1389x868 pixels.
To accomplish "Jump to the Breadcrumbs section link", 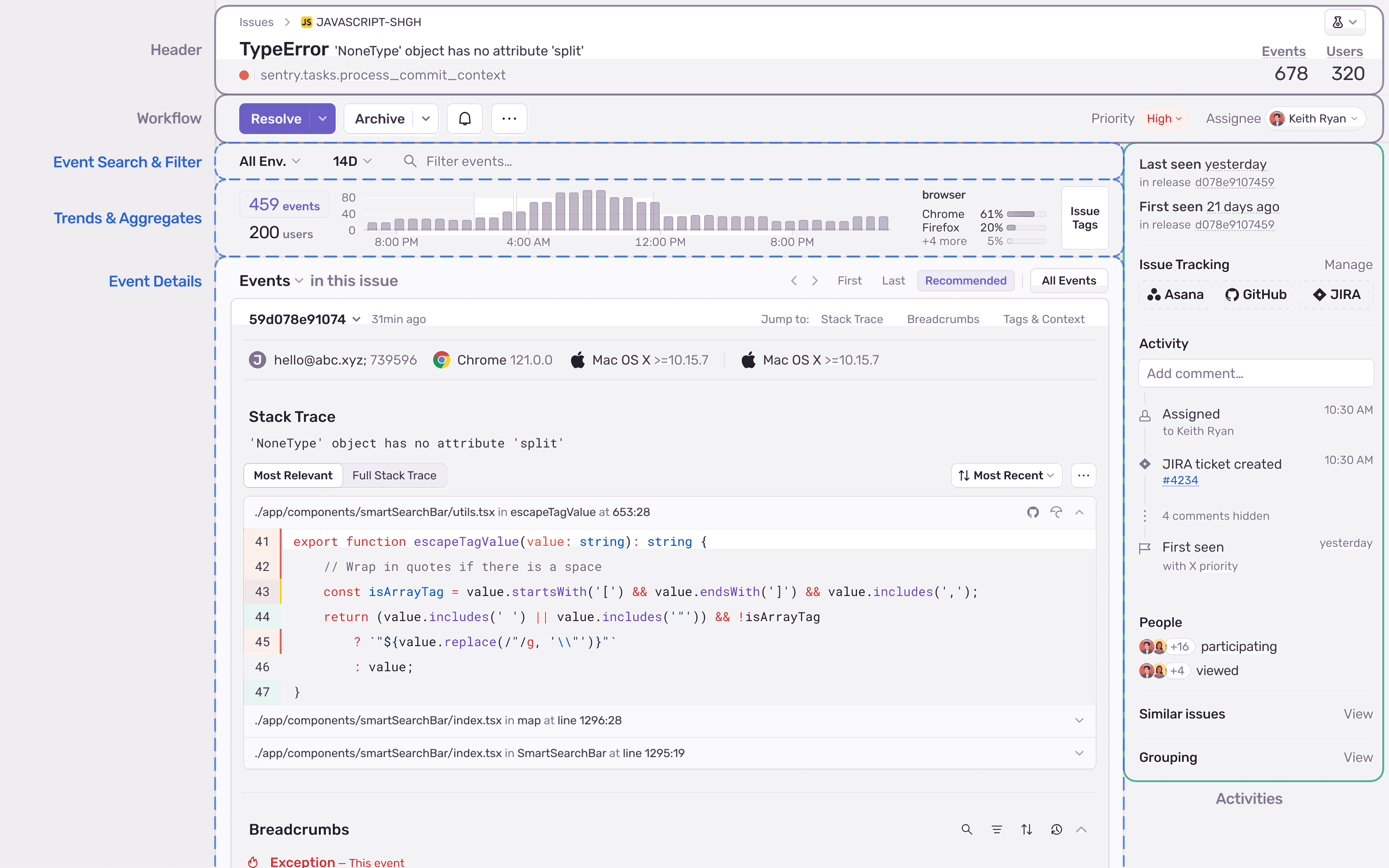I will click(943, 319).
